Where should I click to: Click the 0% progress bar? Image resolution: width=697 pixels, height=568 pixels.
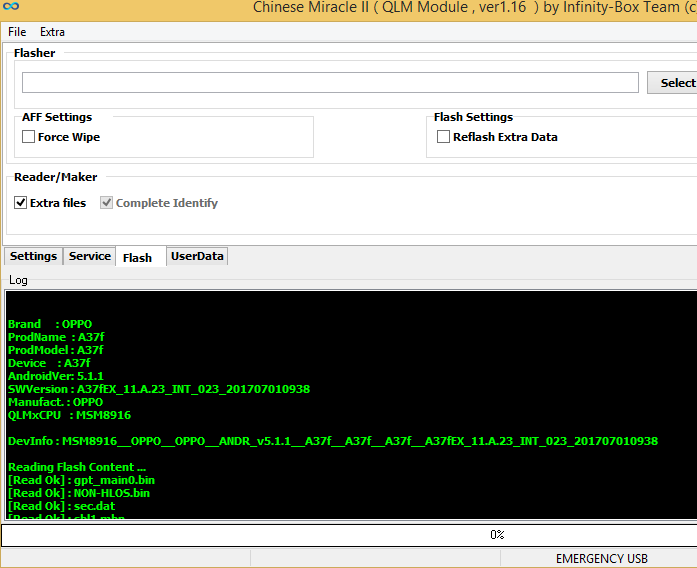(348, 535)
